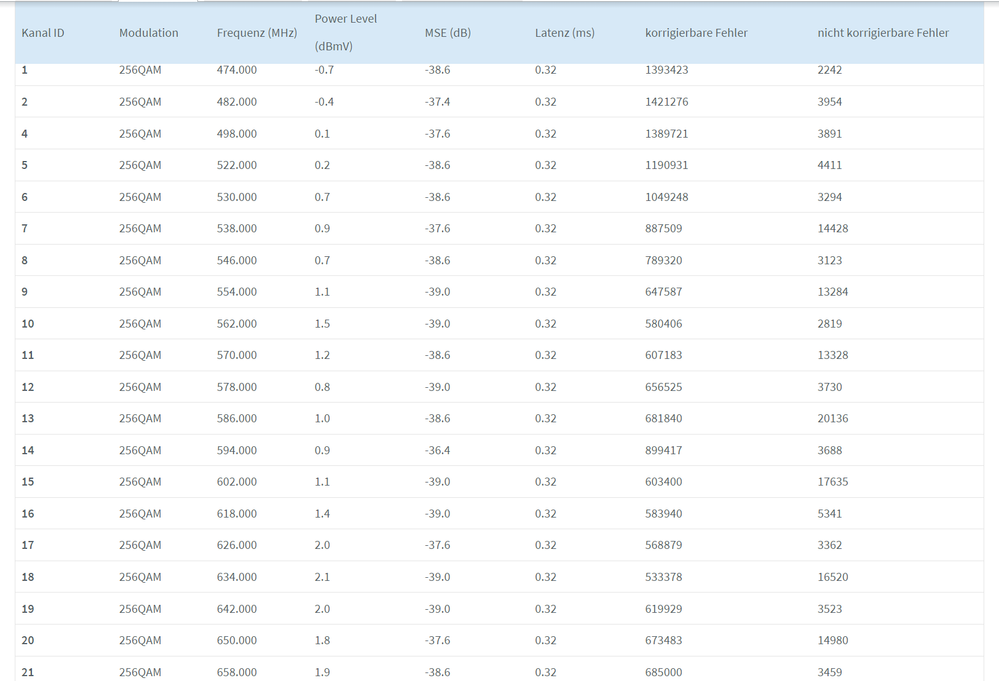999x681 pixels.
Task: Click correctable errors value 887509
Action: pos(663,228)
